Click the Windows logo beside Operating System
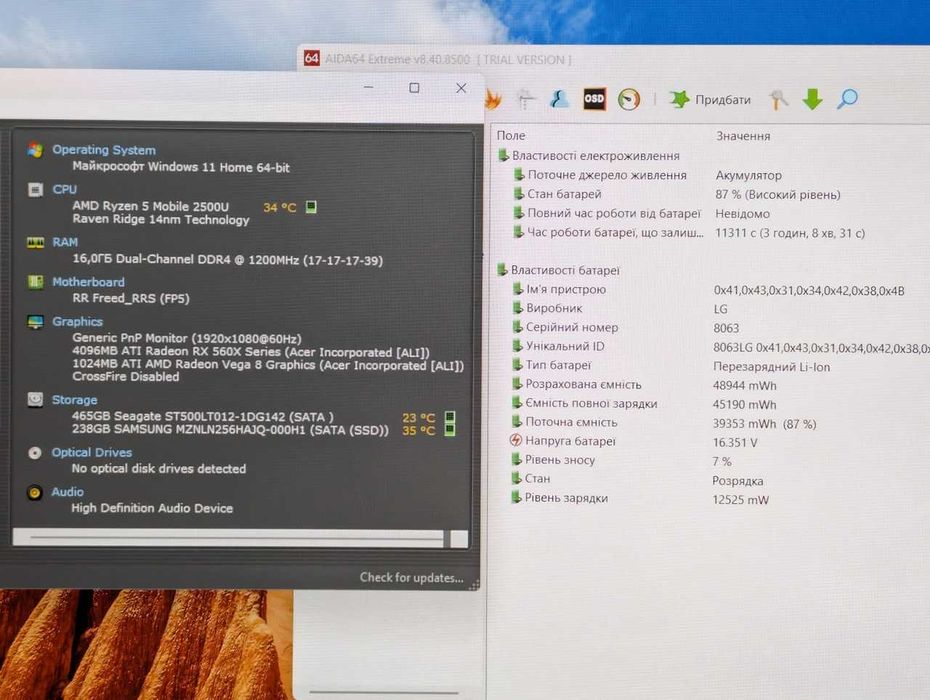The width and height of the screenshot is (930, 700). pos(35,150)
